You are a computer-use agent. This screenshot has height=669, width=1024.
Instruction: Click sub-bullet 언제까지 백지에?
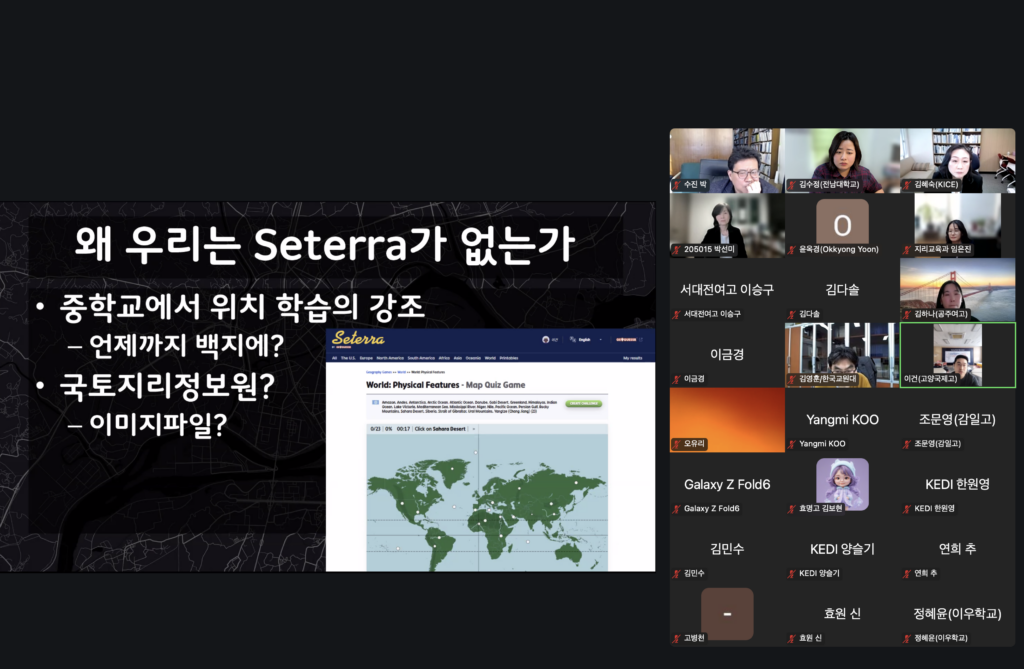click(186, 346)
